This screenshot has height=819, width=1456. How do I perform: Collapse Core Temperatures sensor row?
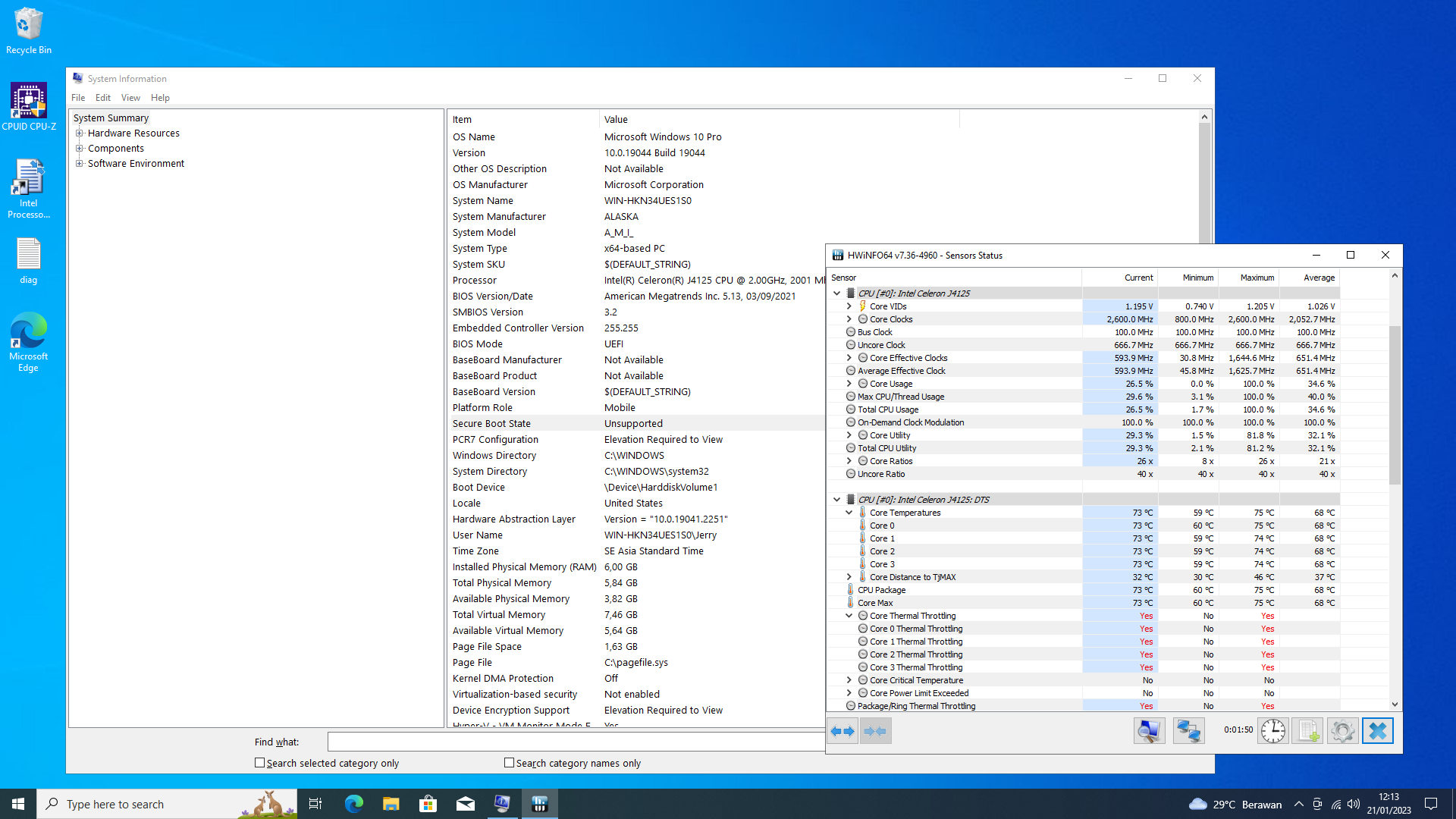[849, 513]
